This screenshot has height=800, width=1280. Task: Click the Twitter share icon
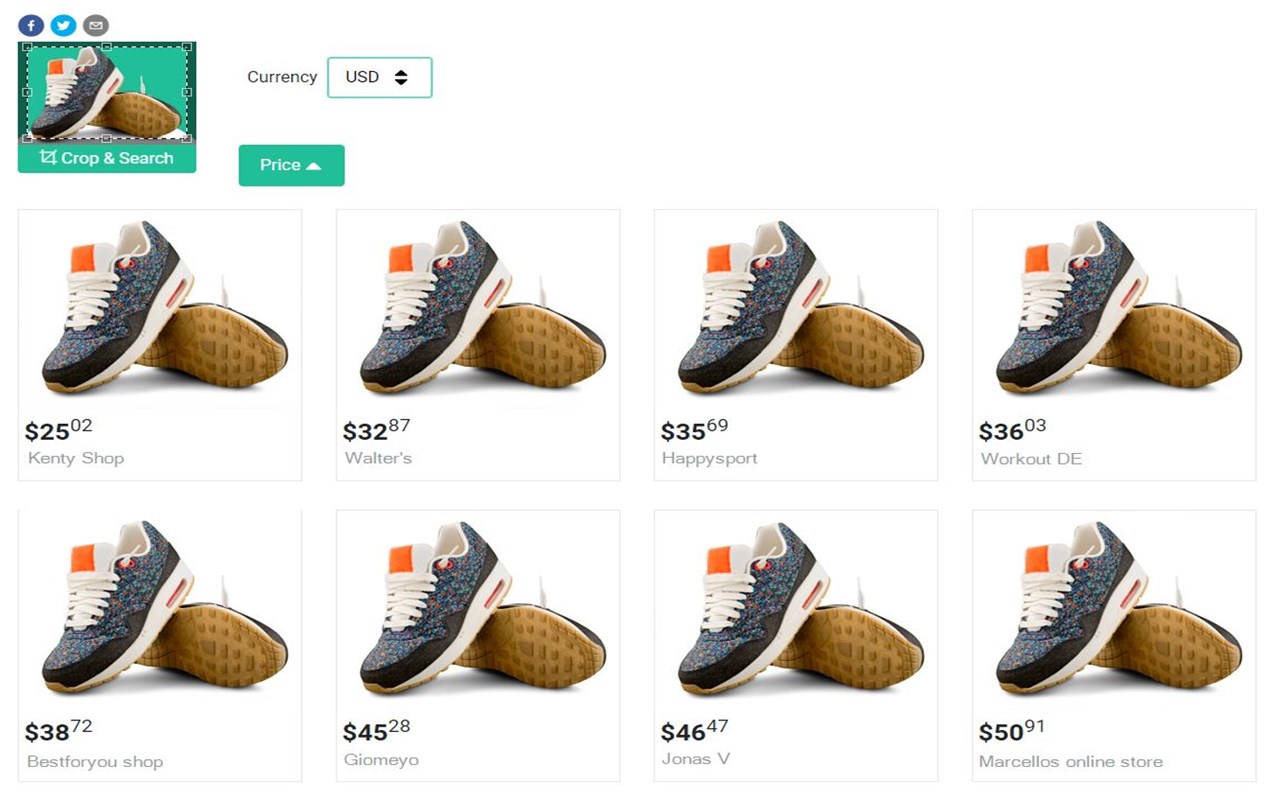[x=63, y=25]
